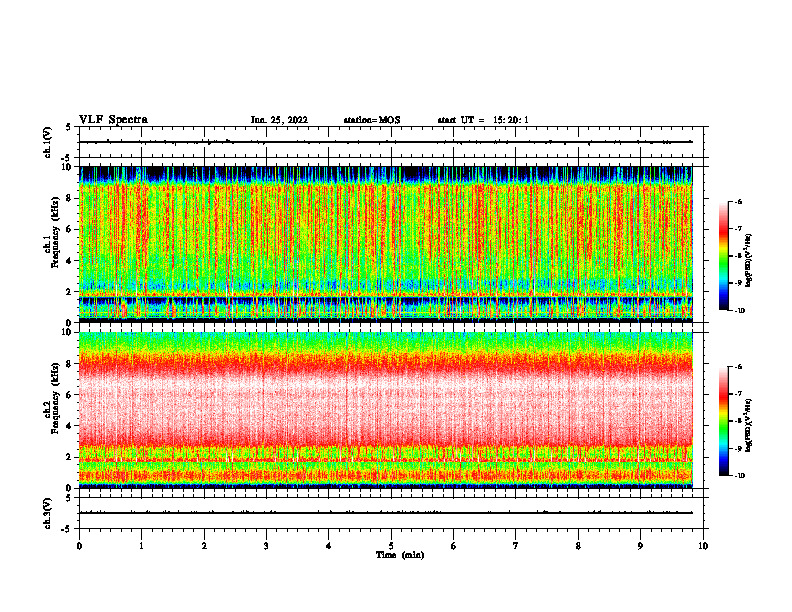Click time axis tick label "4"
Viewport: 792px width, 612px height.
329,546
